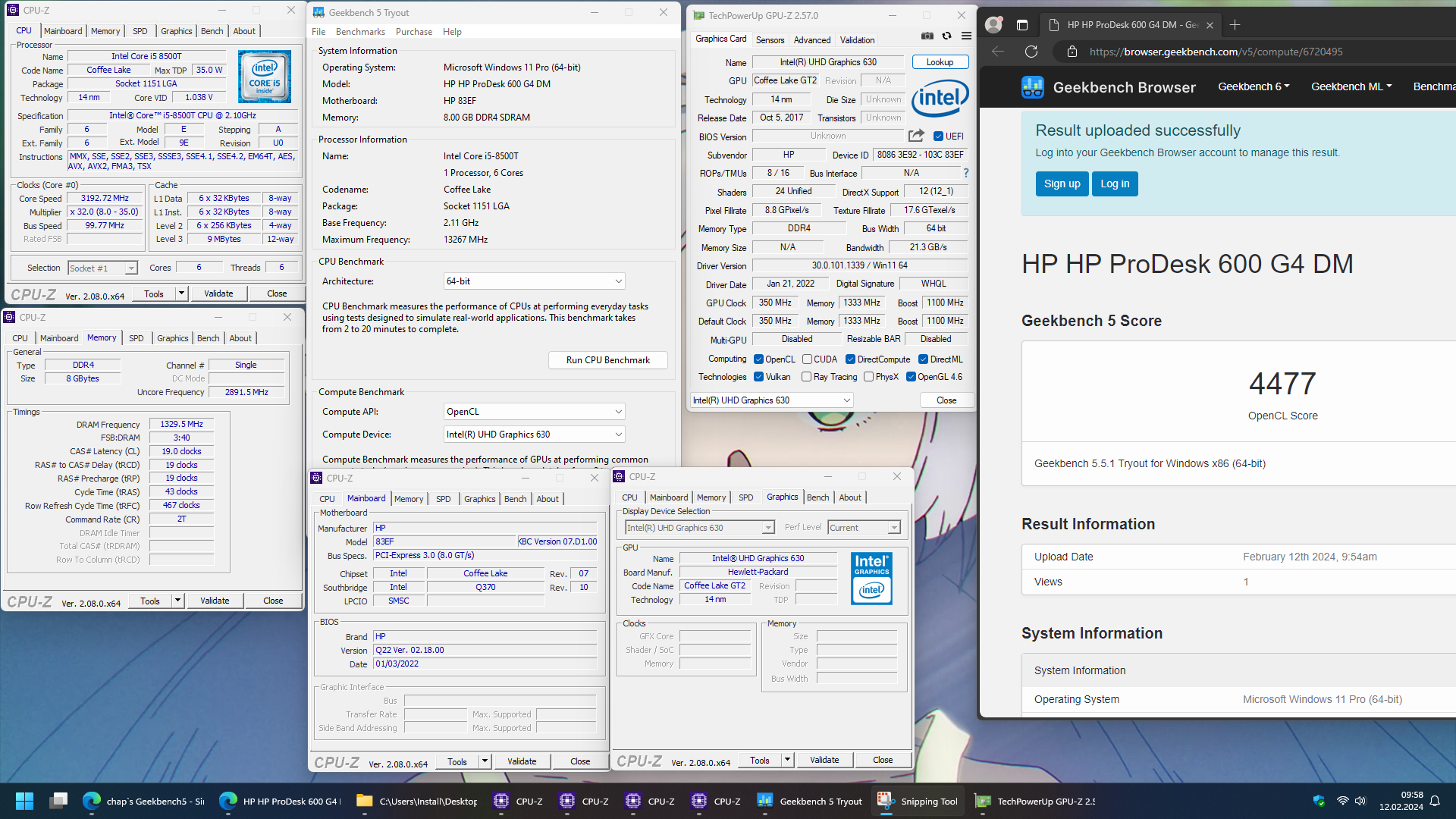Image resolution: width=1456 pixels, height=819 pixels.
Task: Open notification bell in system tray
Action: [x=1435, y=801]
